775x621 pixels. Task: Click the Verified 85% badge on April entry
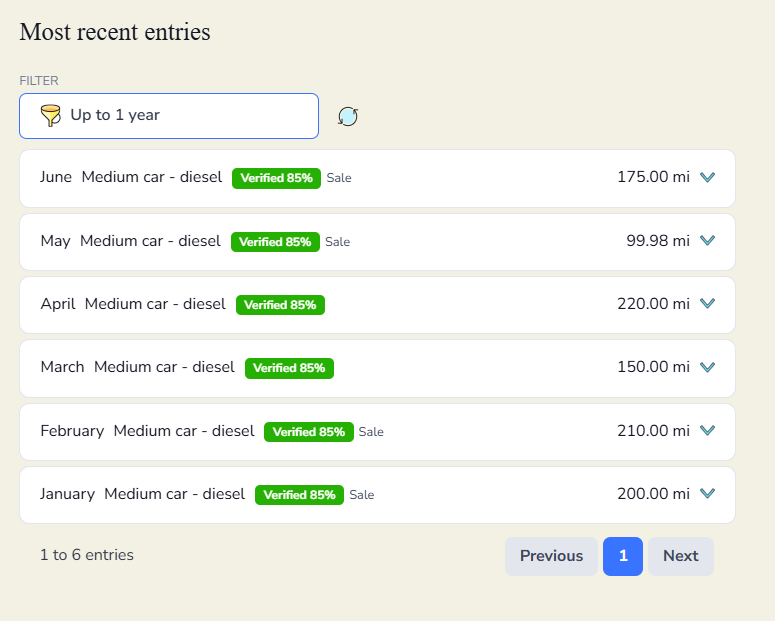pos(280,305)
